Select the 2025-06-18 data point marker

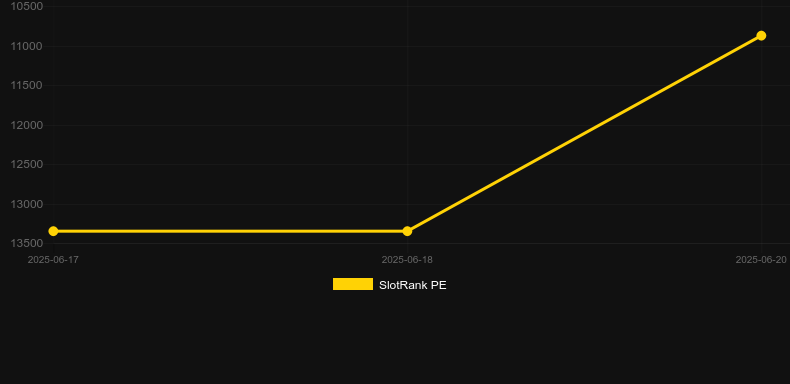point(407,231)
